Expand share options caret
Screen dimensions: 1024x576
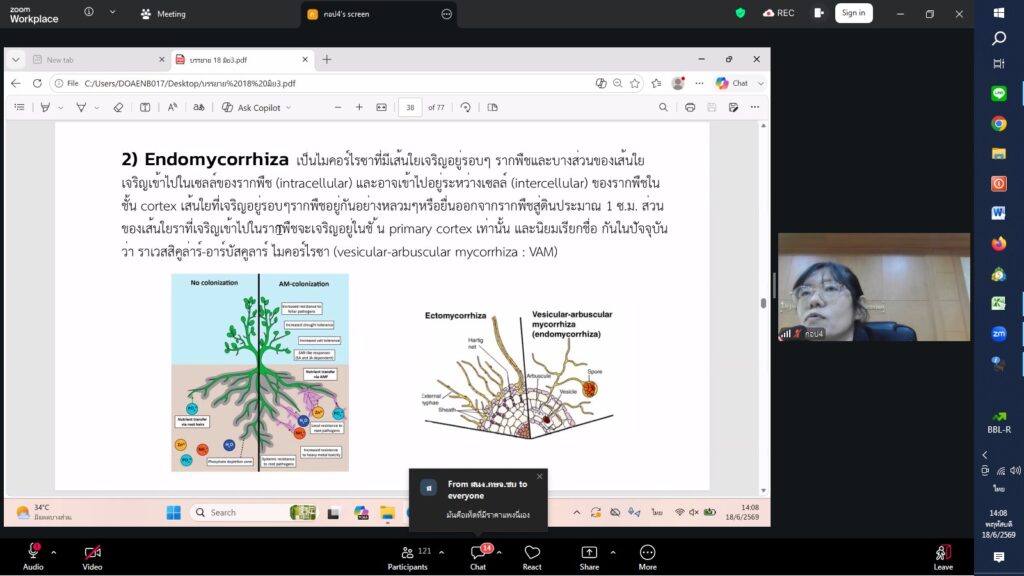613,552
